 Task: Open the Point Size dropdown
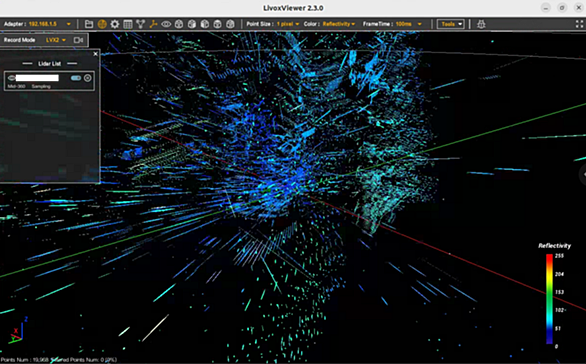point(288,24)
